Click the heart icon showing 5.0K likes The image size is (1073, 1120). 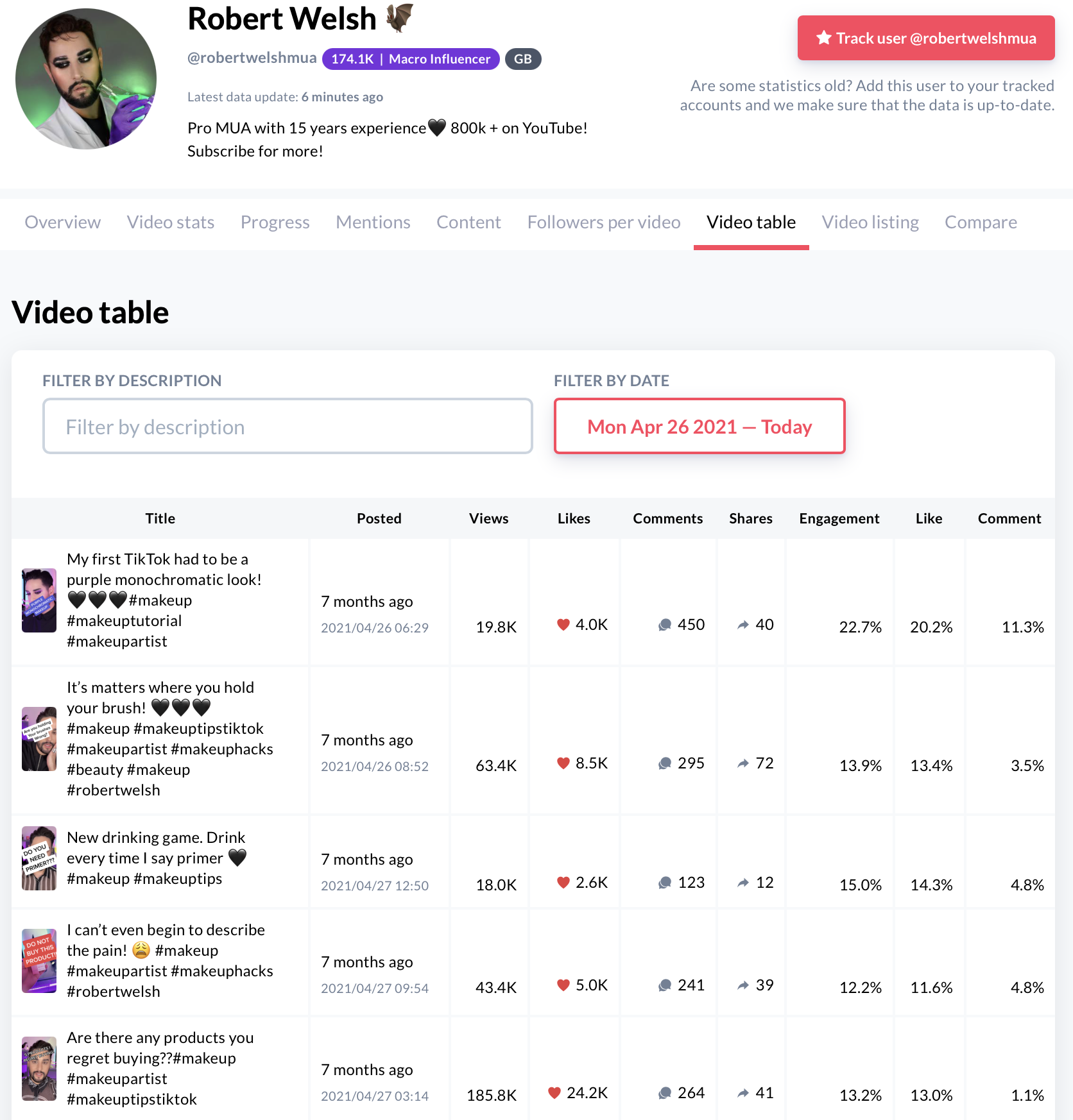(x=564, y=985)
